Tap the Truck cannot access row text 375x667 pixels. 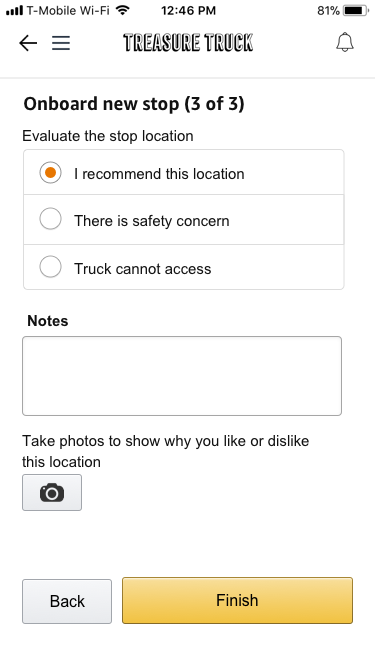point(142,269)
